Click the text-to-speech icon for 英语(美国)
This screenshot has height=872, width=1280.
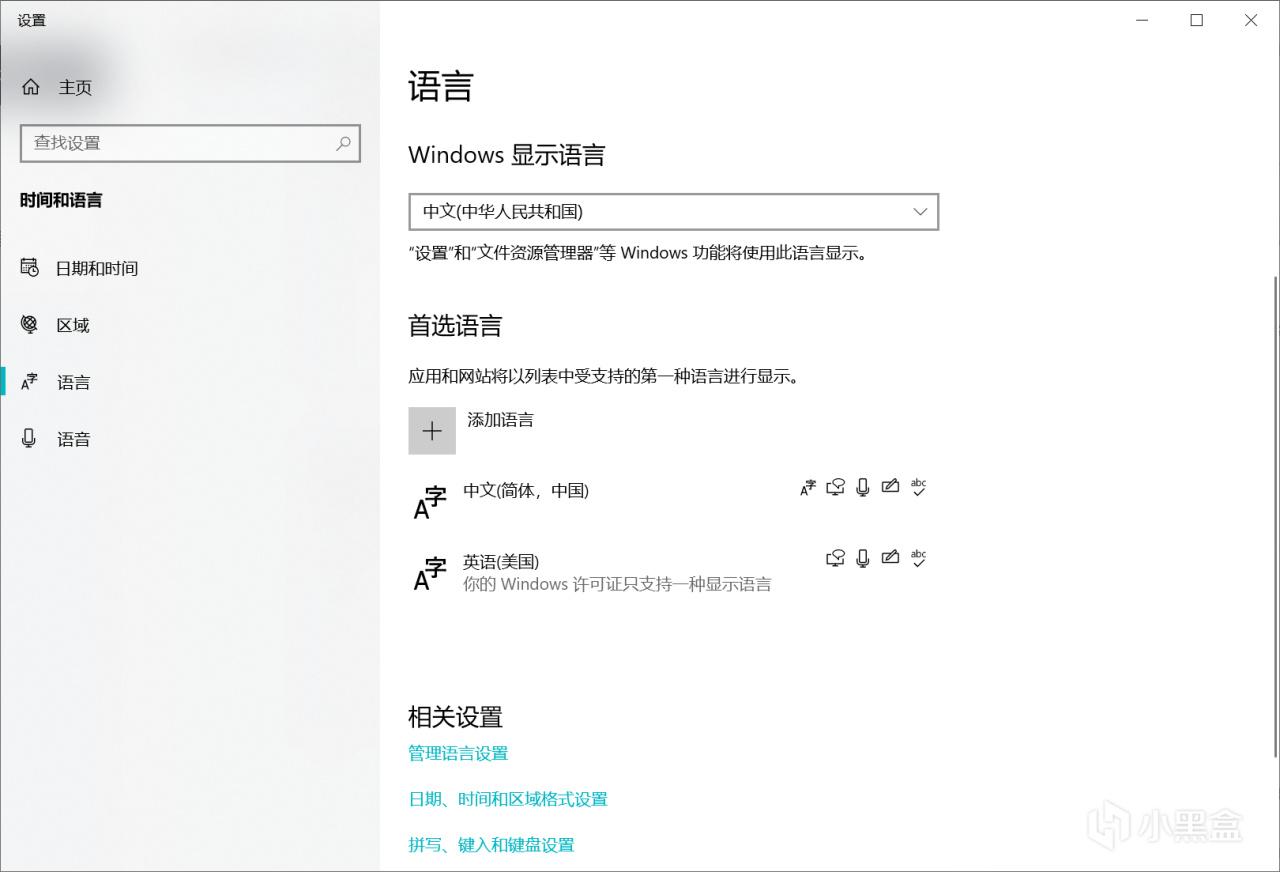(x=835, y=558)
